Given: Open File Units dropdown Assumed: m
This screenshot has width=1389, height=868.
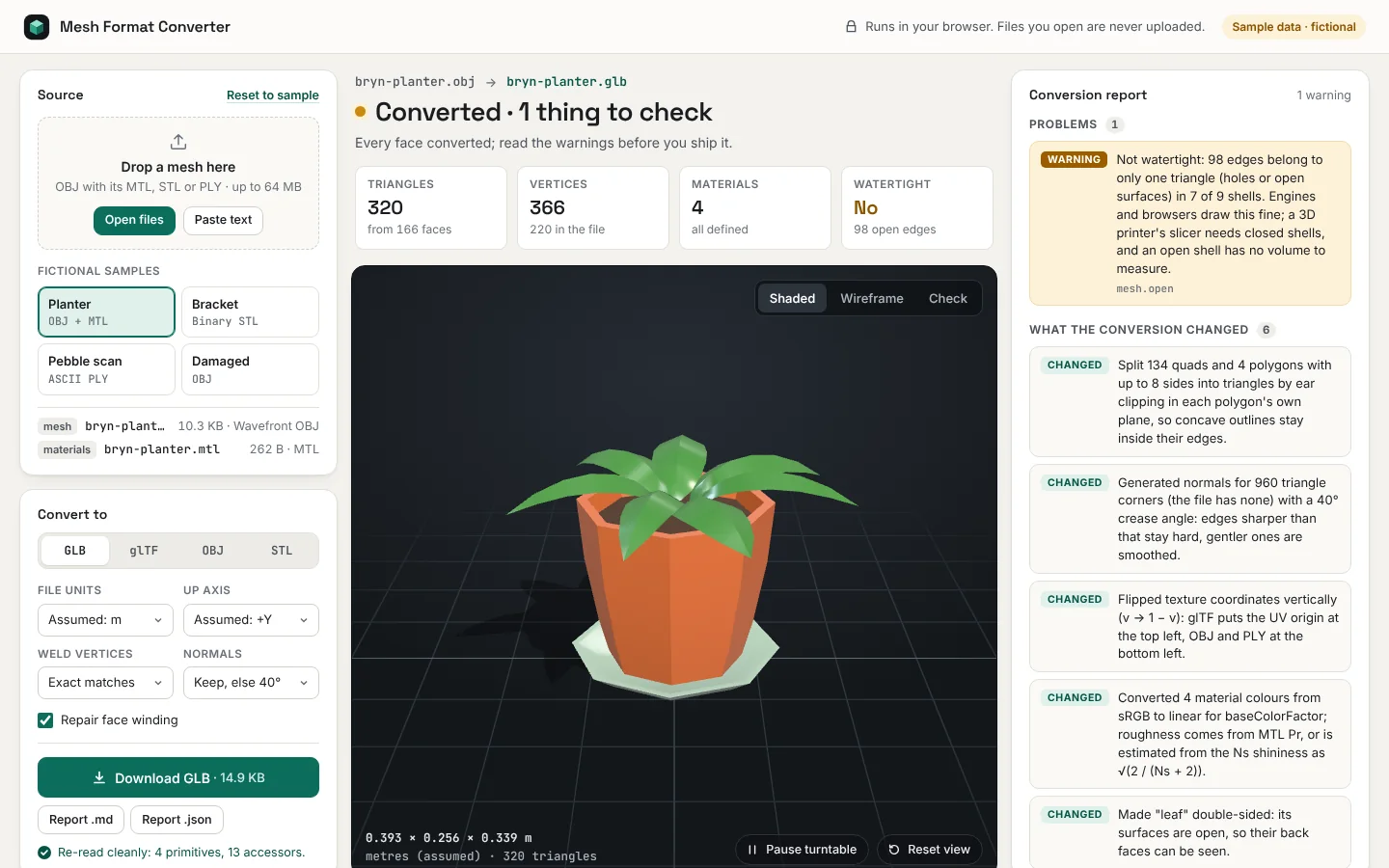Looking at the screenshot, I should pyautogui.click(x=105, y=620).
